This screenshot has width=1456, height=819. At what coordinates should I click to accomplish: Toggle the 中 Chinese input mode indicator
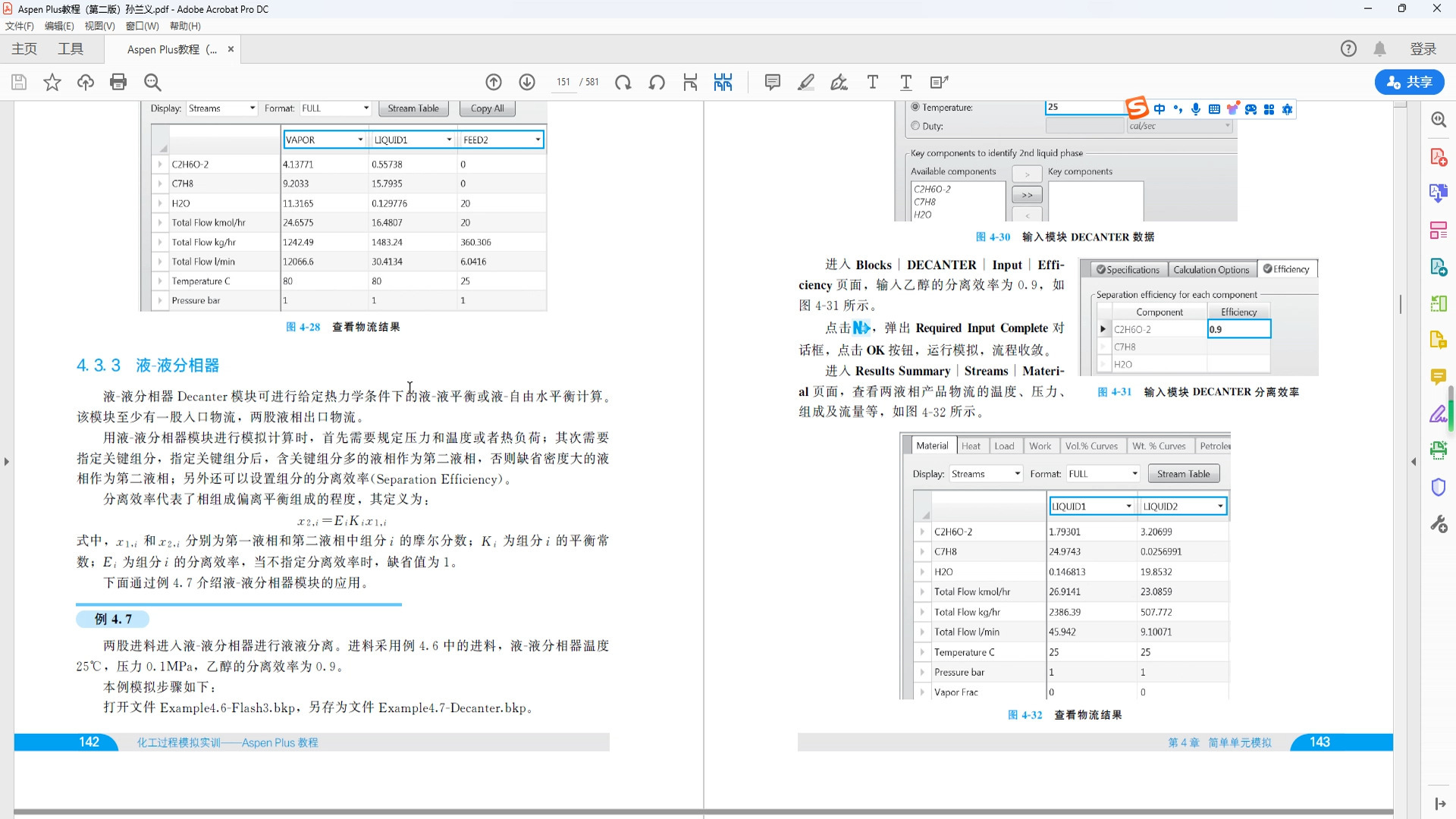pos(1159,109)
